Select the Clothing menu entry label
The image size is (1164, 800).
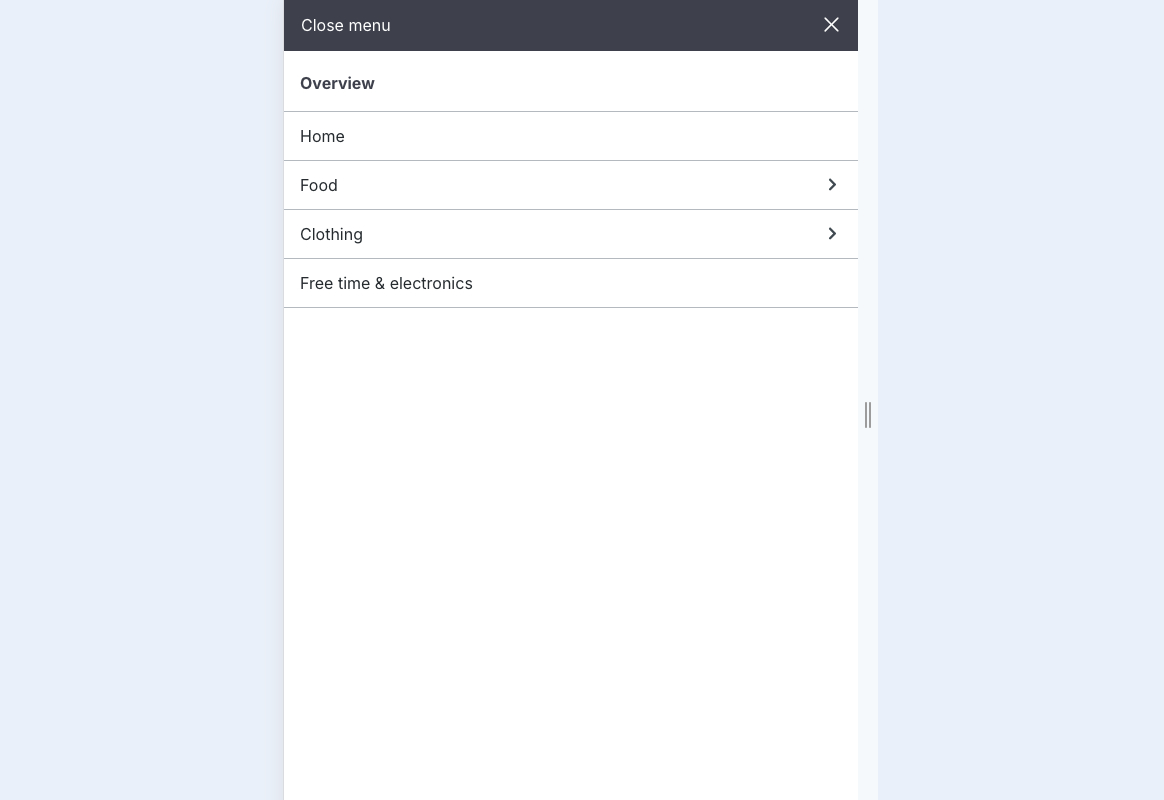(331, 234)
